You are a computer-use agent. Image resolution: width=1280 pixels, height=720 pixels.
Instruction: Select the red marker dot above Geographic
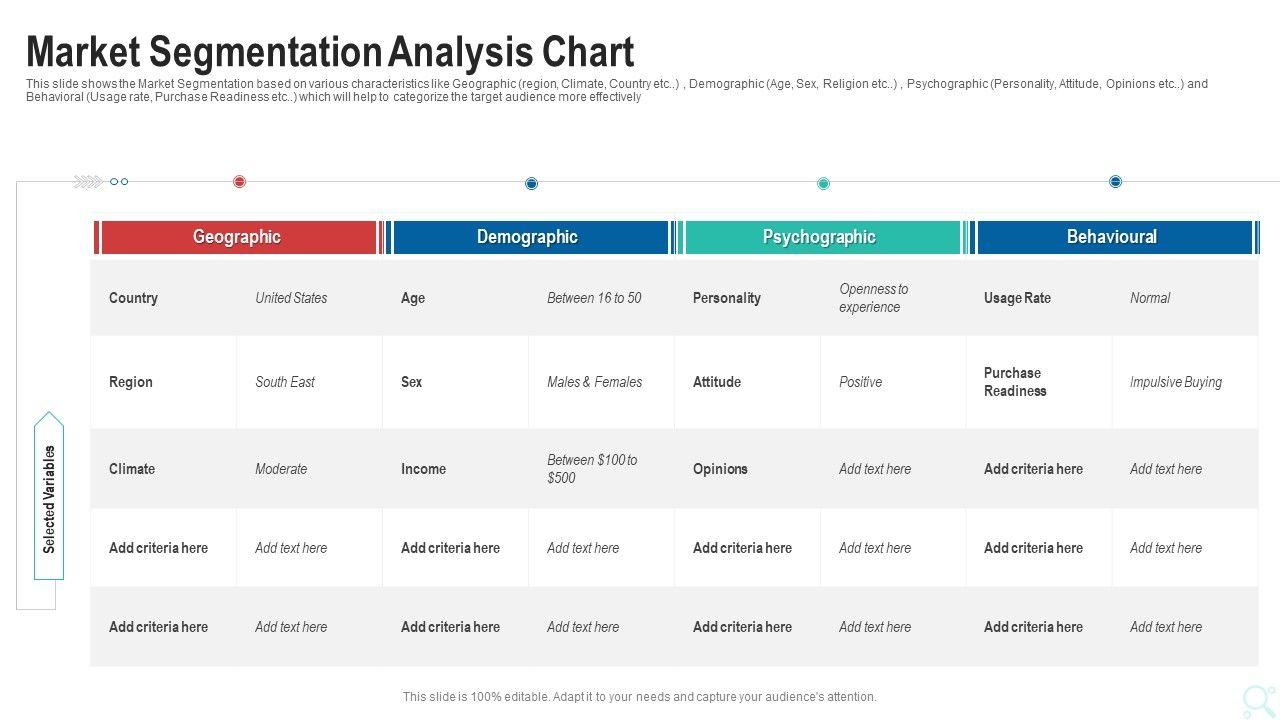pyautogui.click(x=239, y=182)
